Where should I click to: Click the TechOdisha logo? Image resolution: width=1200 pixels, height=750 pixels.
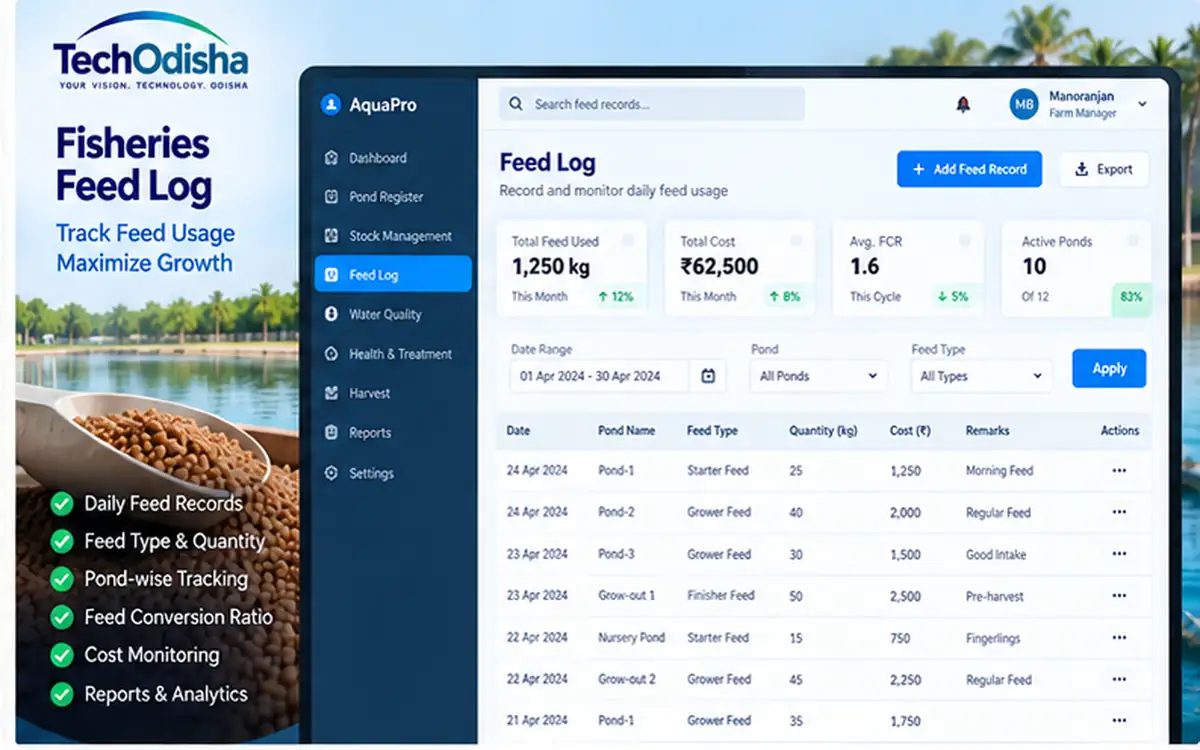[151, 52]
